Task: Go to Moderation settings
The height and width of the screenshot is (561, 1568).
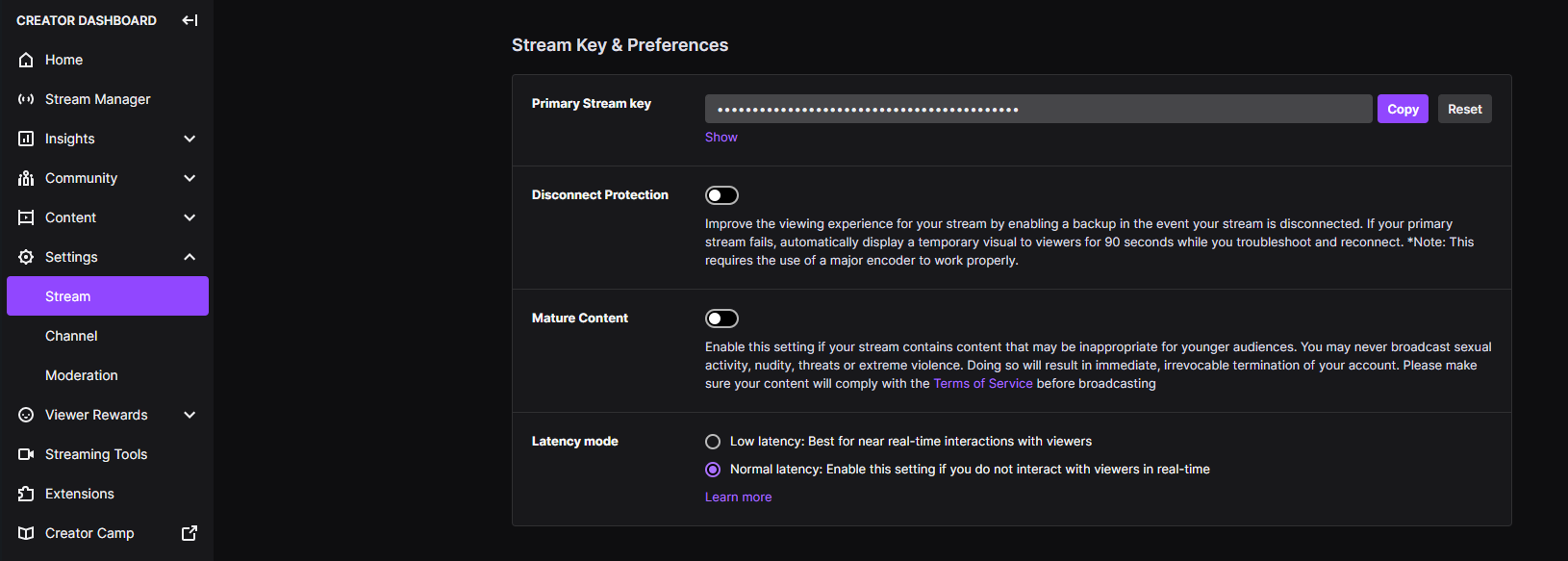Action: point(82,375)
